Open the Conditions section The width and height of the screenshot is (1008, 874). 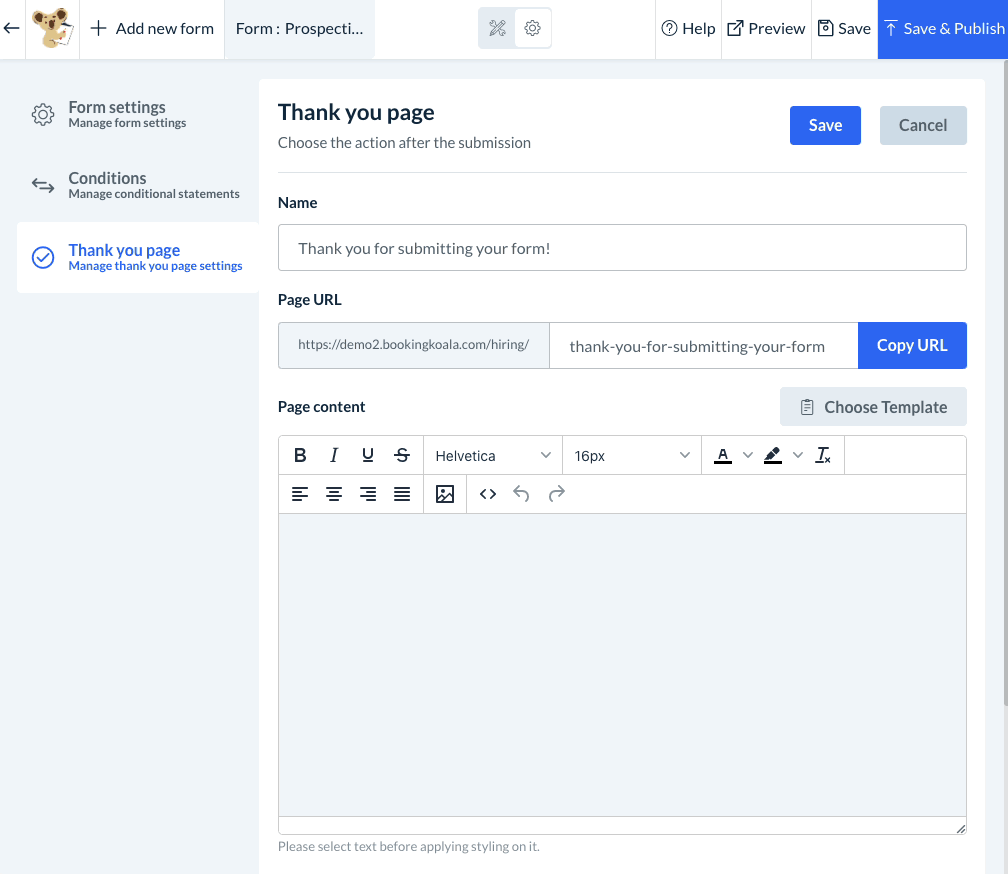(x=138, y=186)
